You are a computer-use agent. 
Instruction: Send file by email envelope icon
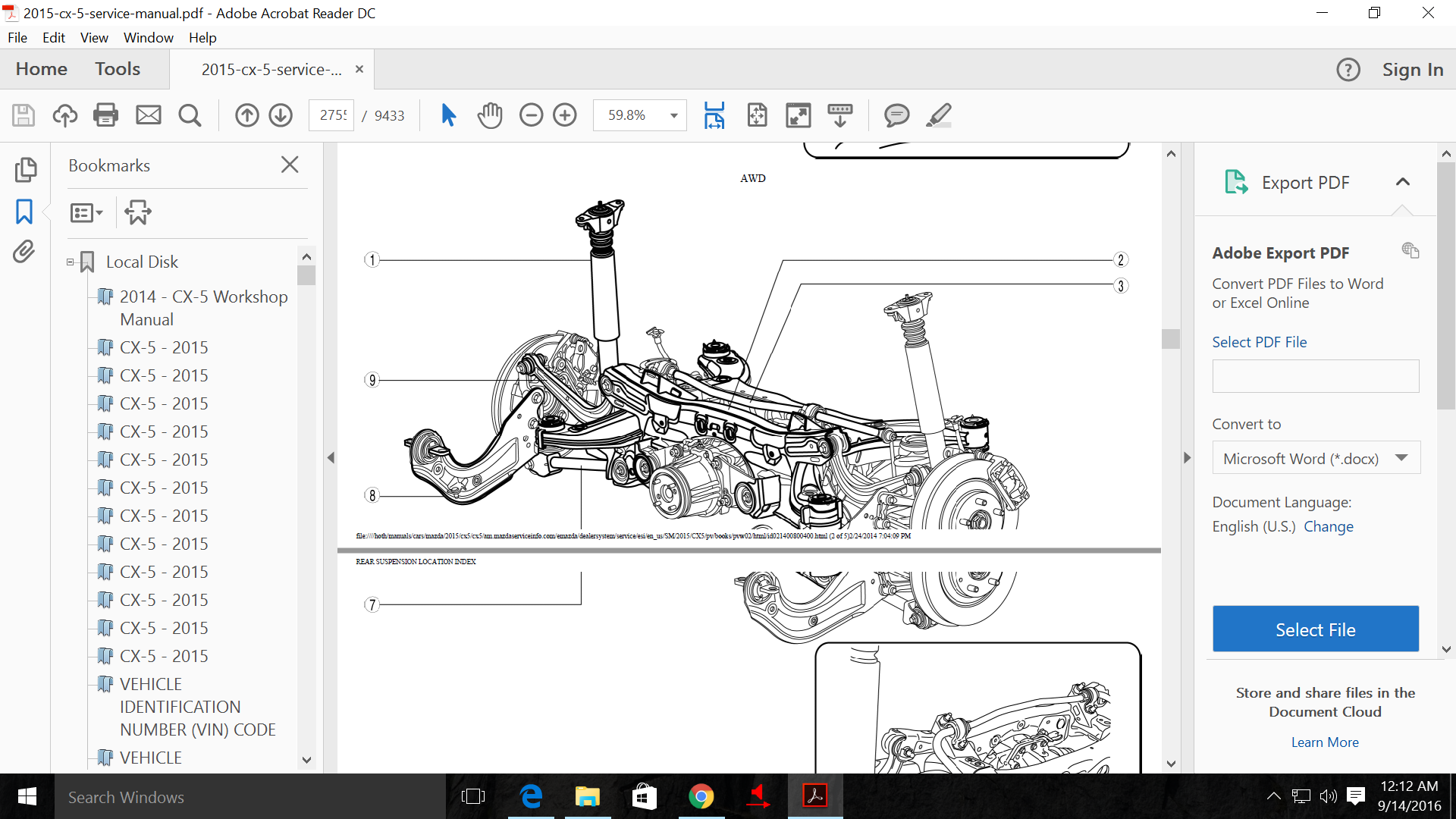pos(148,115)
